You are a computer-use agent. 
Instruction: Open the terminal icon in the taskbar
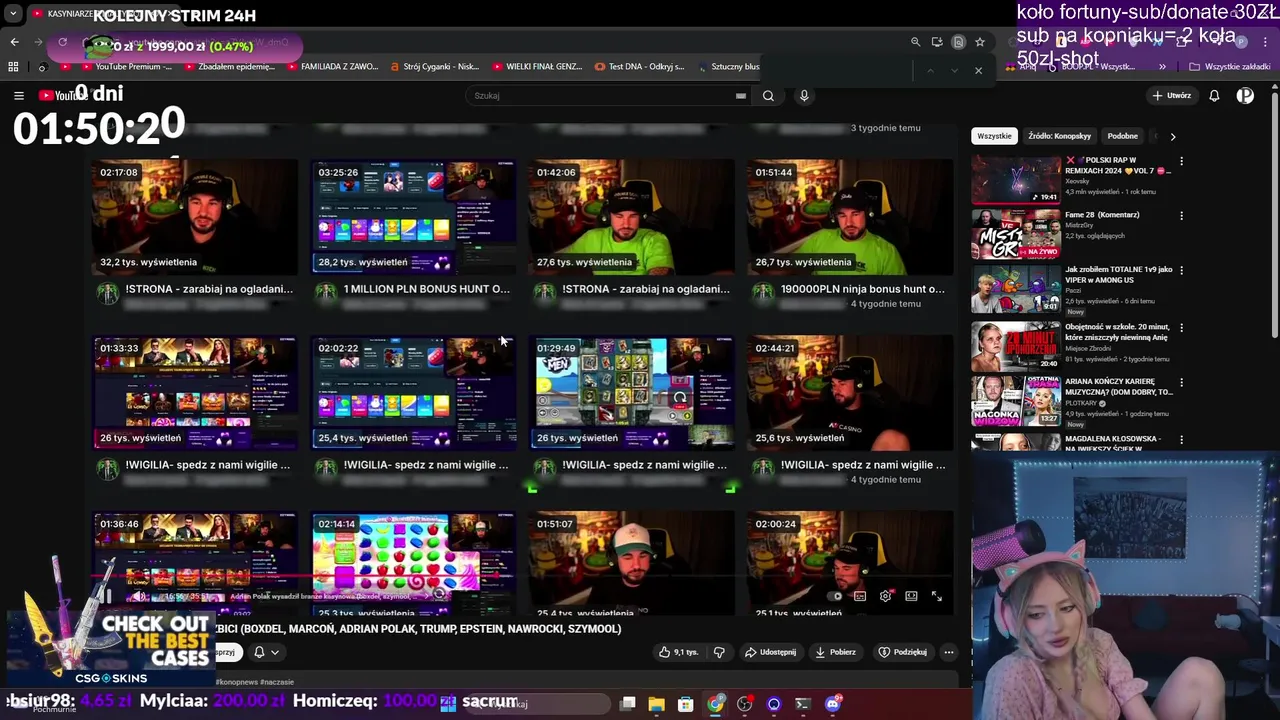[x=803, y=704]
